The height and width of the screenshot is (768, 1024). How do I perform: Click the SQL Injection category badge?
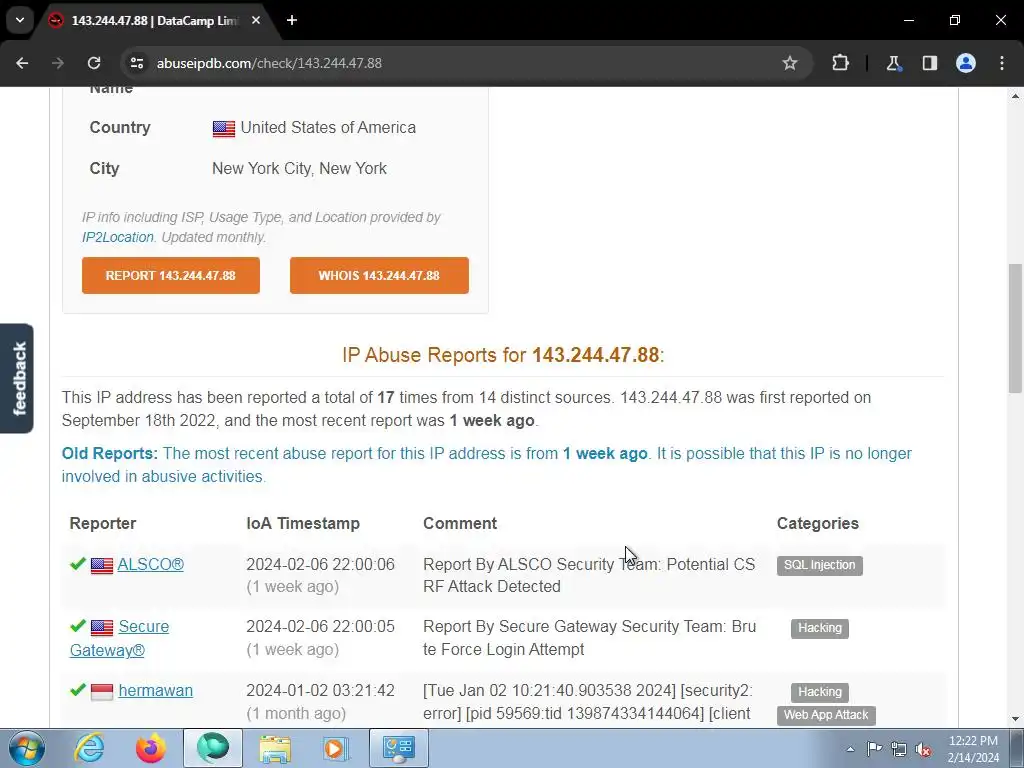(820, 565)
